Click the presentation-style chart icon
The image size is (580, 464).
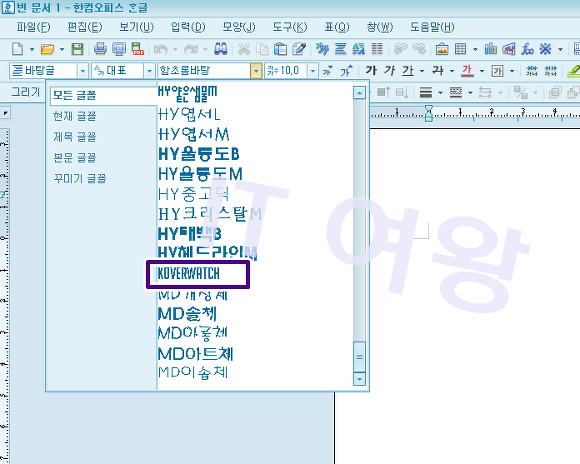click(509, 49)
